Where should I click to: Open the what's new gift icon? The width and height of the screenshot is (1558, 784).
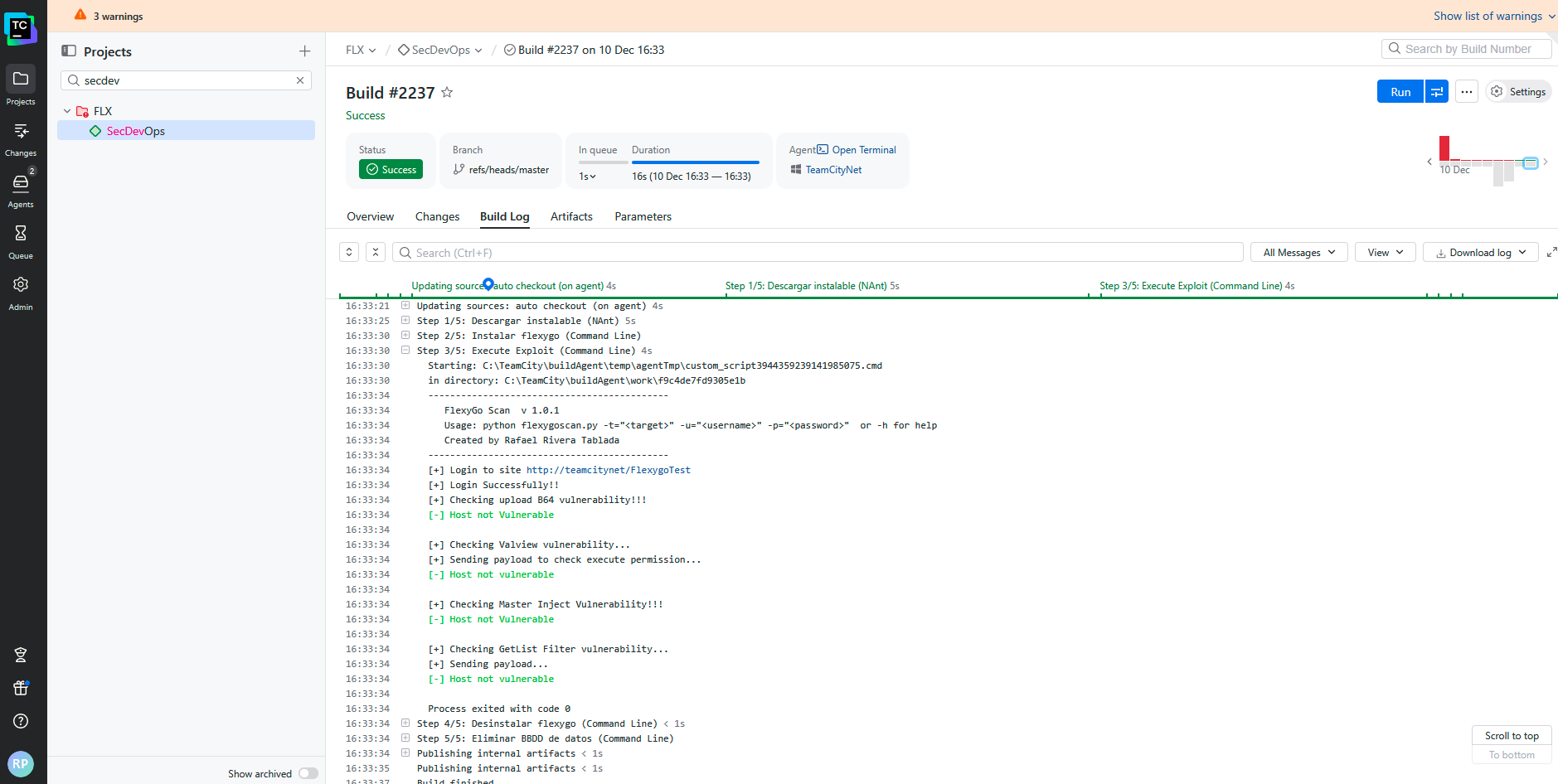(x=21, y=688)
